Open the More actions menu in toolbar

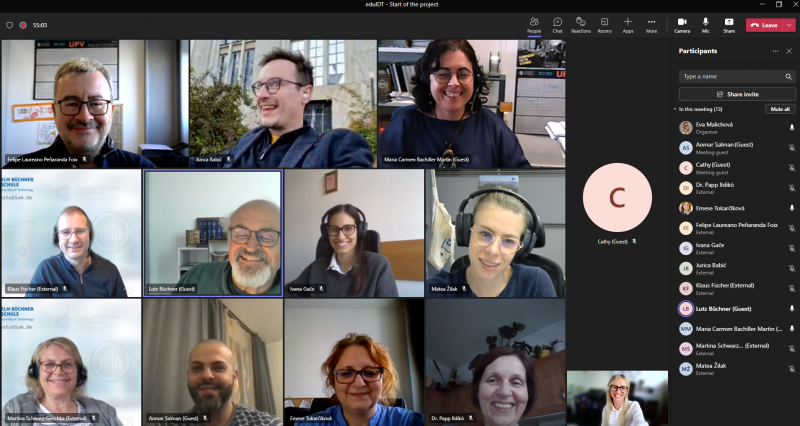point(651,24)
